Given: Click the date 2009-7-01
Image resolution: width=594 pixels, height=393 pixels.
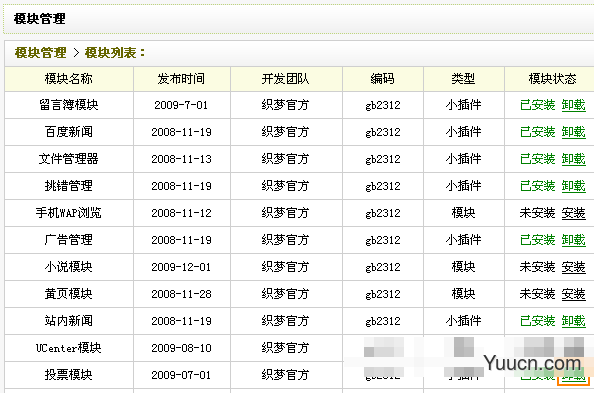Looking at the screenshot, I should coord(181,105).
